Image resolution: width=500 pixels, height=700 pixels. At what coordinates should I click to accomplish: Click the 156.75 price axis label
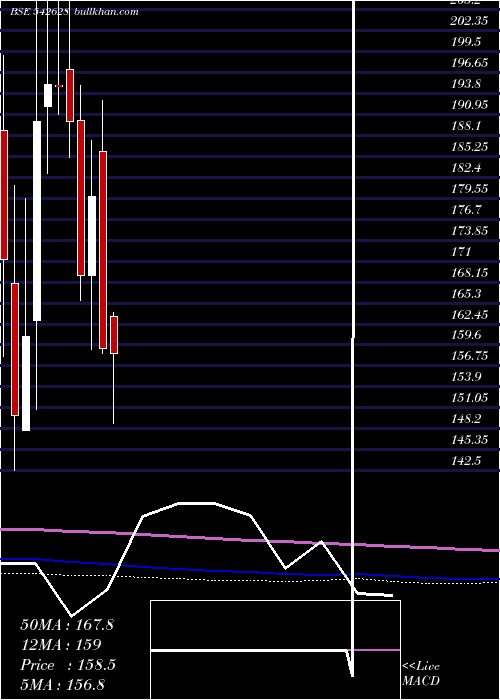pyautogui.click(x=469, y=356)
